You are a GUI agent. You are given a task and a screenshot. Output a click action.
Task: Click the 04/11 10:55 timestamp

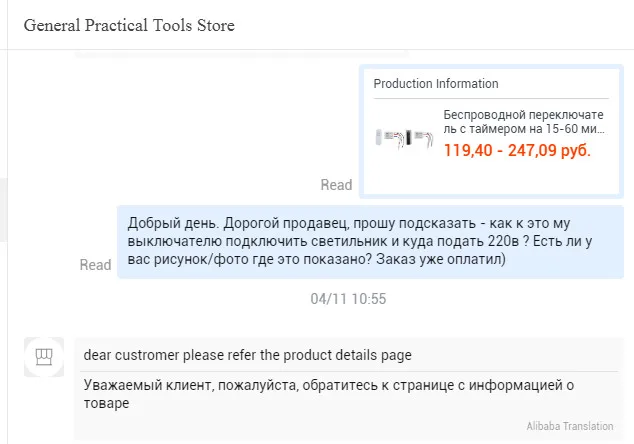pos(348,298)
